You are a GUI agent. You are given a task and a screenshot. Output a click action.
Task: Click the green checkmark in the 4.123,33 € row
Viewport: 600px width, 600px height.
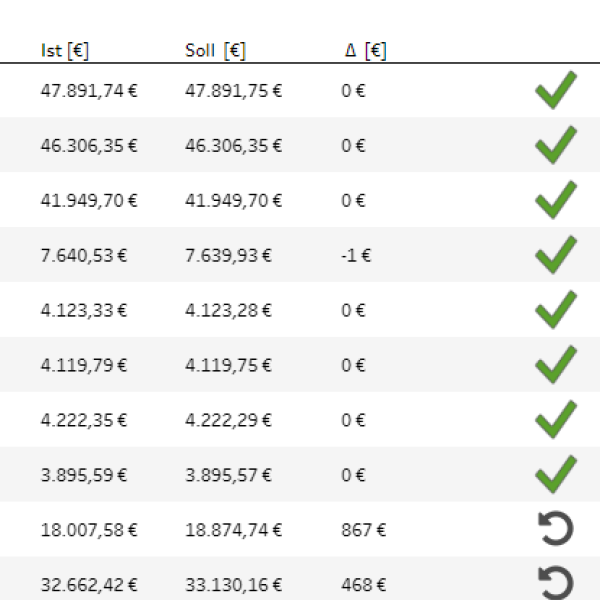tap(556, 310)
